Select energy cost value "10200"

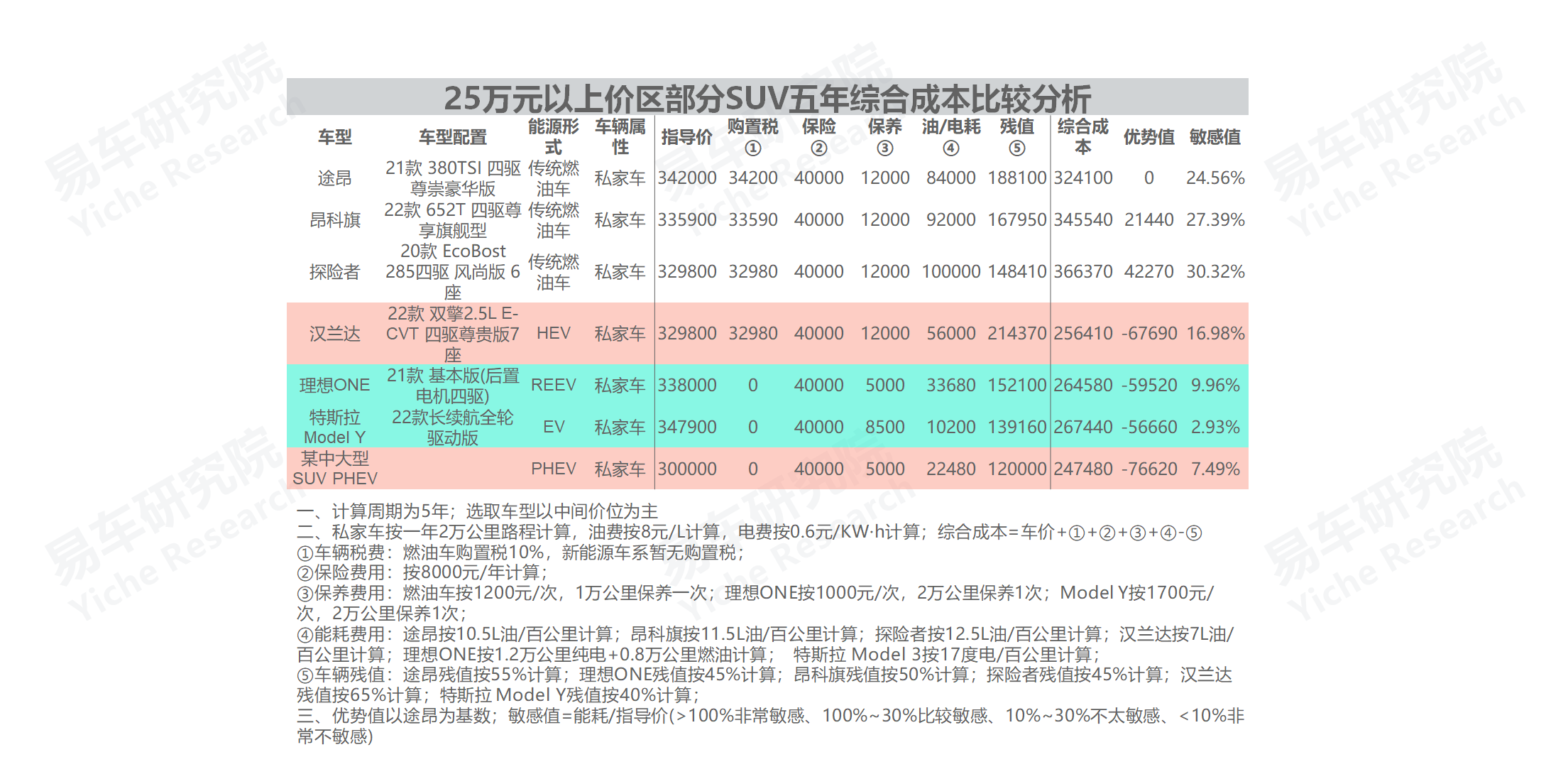click(x=951, y=427)
